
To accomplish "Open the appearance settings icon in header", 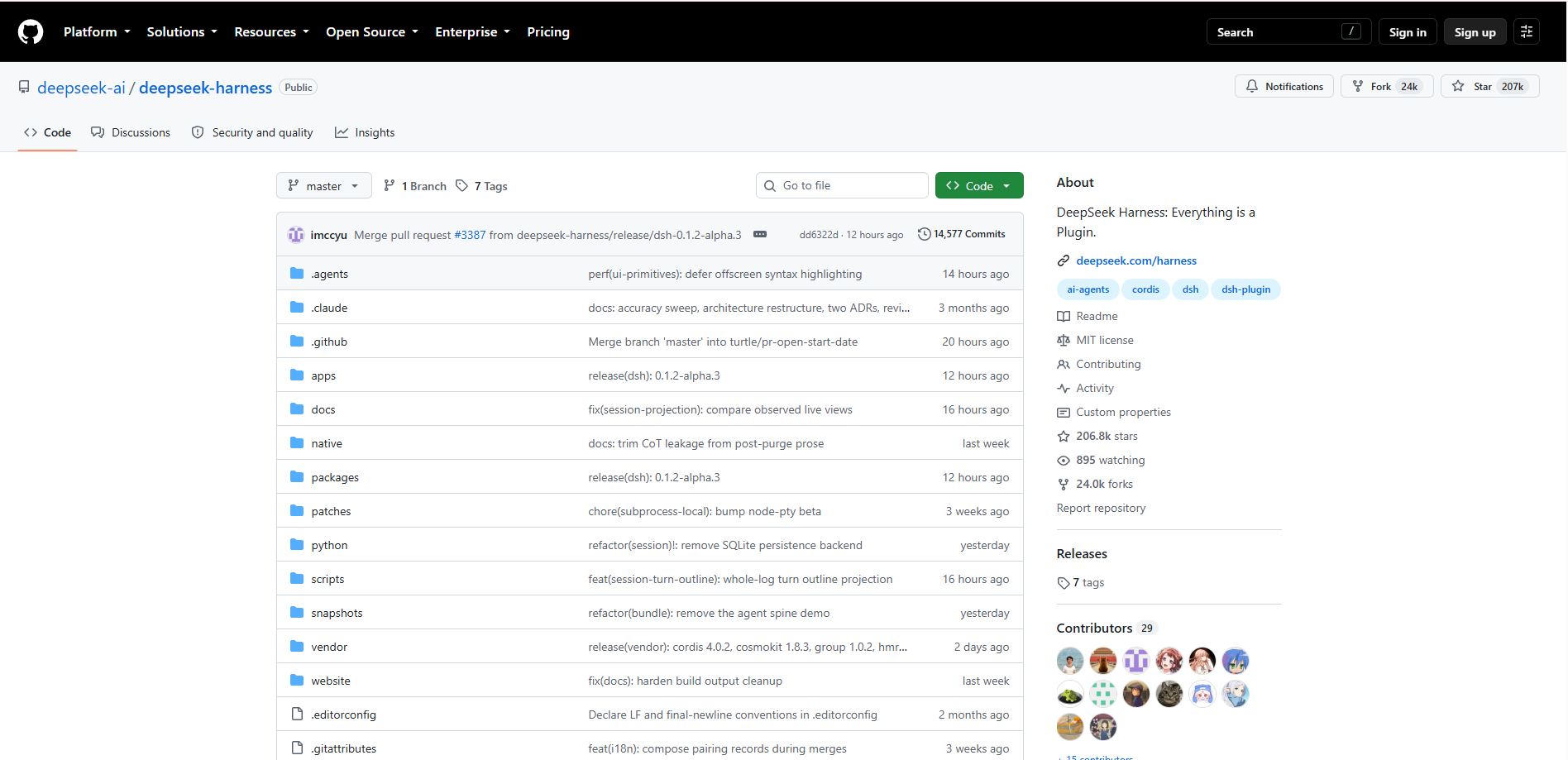I will (x=1527, y=32).
